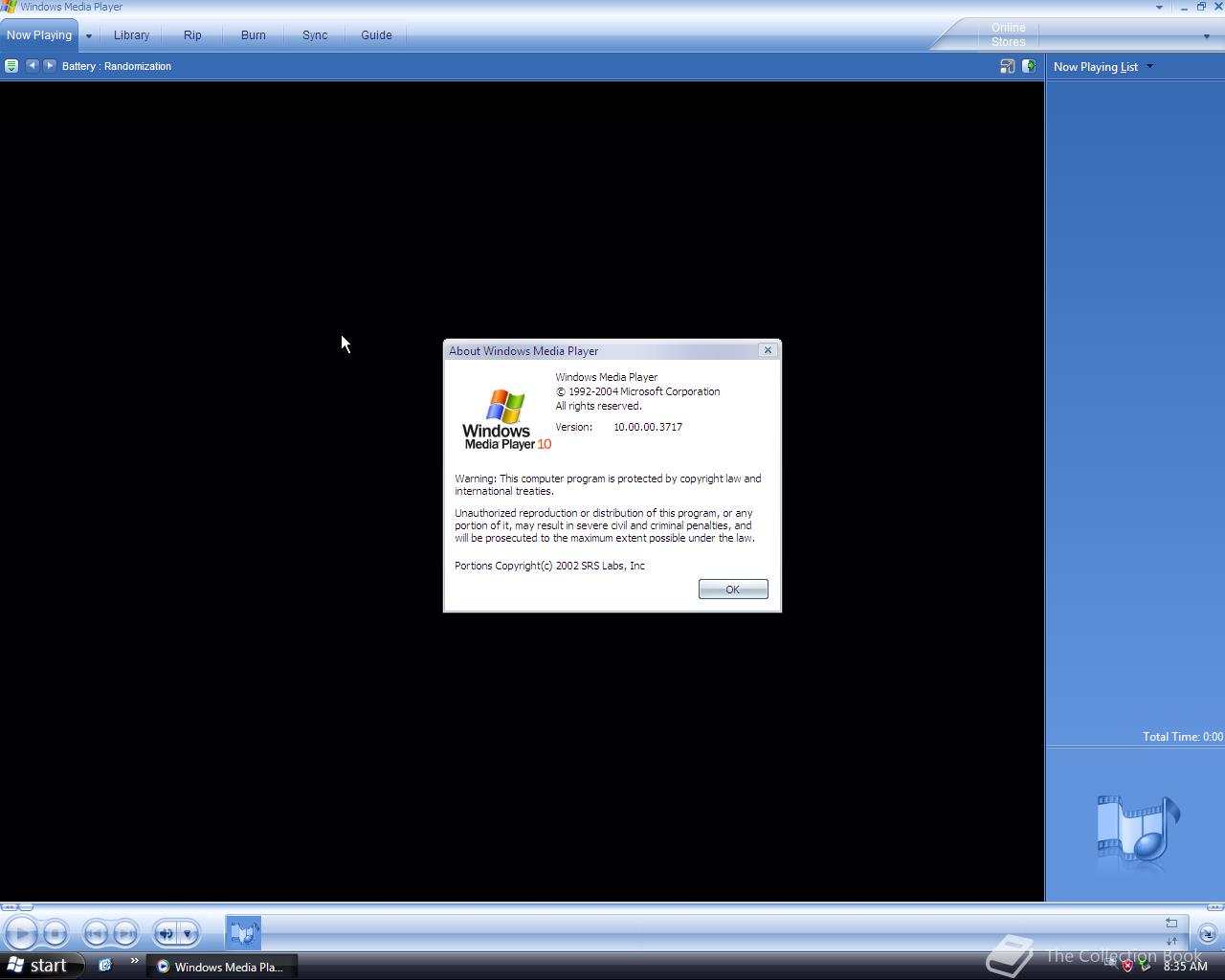Click the large media icon in playlist pane
Image resolution: width=1225 pixels, height=980 pixels.
pos(1138,830)
